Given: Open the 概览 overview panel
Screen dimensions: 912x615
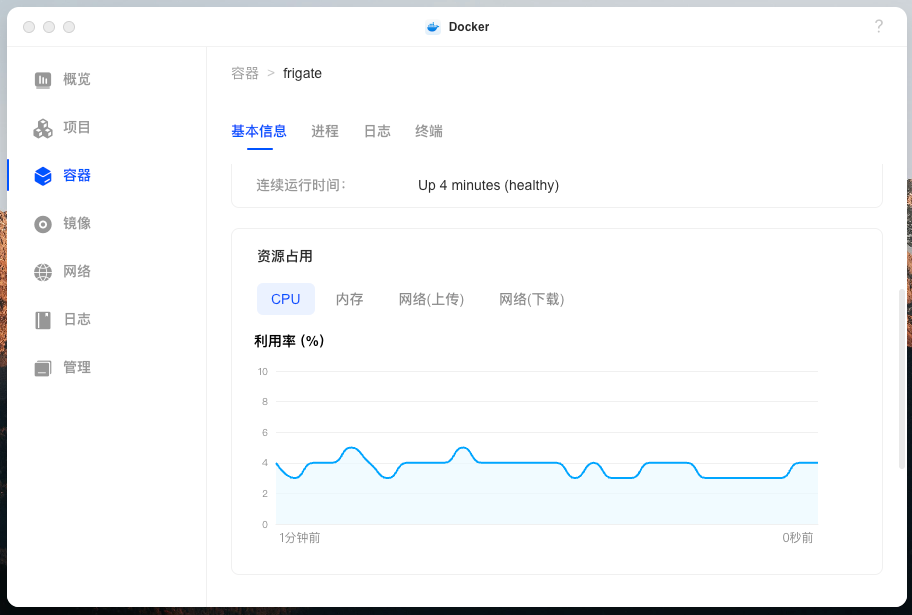Looking at the screenshot, I should (x=62, y=79).
